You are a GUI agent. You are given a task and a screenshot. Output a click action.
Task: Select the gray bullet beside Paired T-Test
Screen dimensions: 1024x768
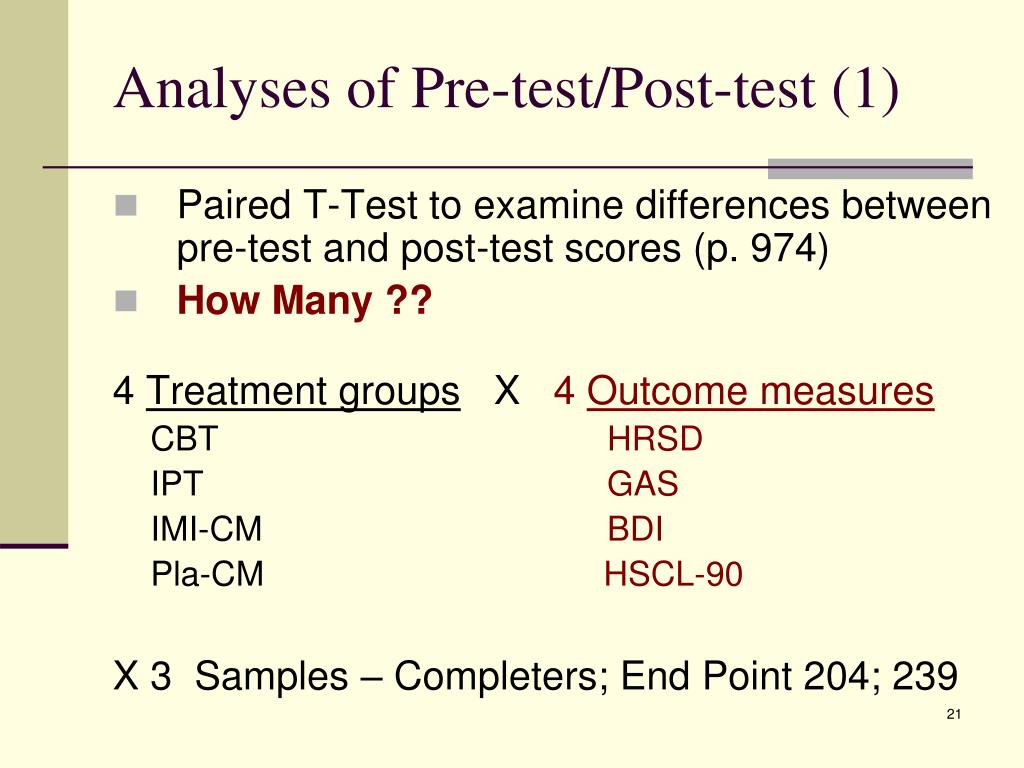[126, 205]
